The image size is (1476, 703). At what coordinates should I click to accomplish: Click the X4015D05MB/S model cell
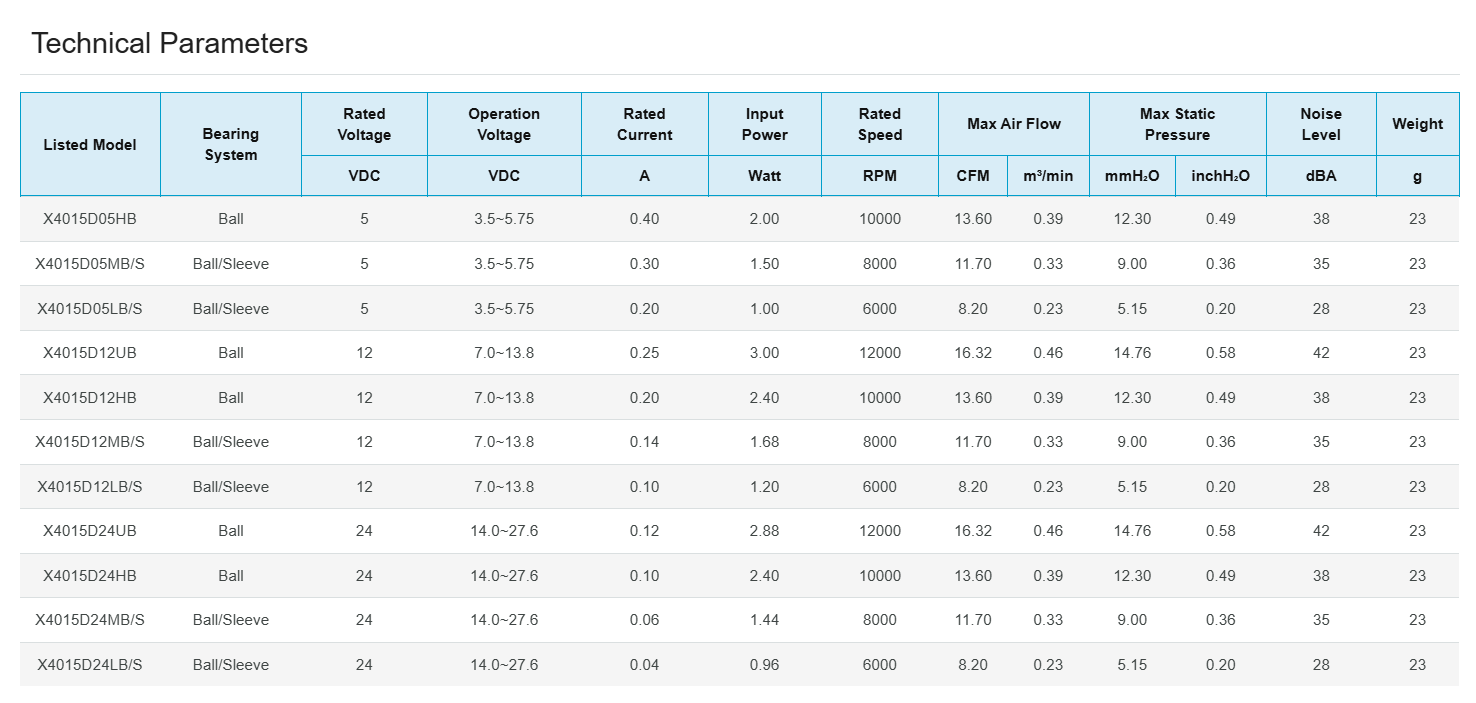tap(90, 264)
